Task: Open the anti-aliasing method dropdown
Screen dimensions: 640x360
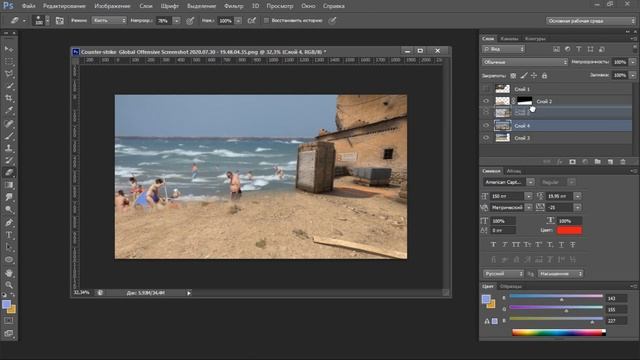Action: (560, 274)
